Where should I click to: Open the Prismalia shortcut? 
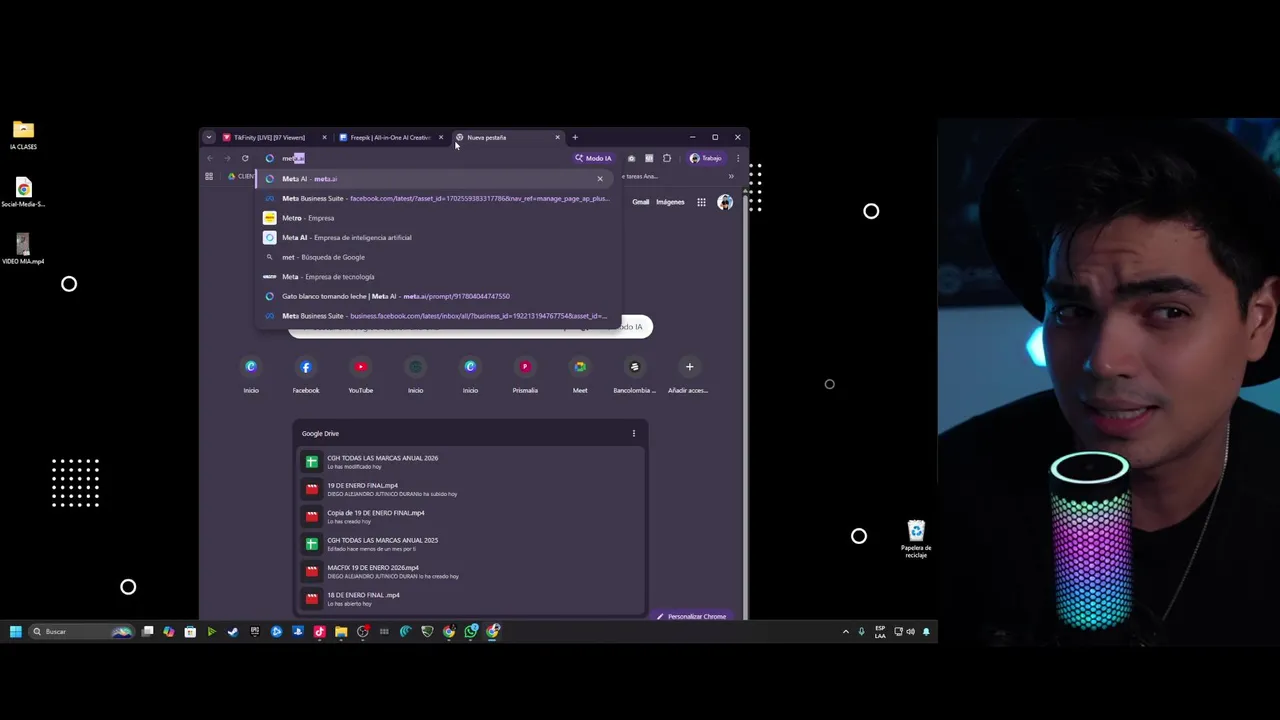pos(525,375)
